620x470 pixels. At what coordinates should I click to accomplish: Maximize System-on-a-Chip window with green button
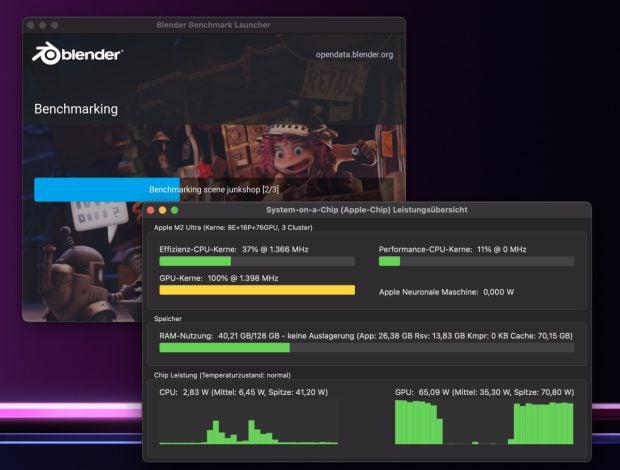click(x=174, y=210)
